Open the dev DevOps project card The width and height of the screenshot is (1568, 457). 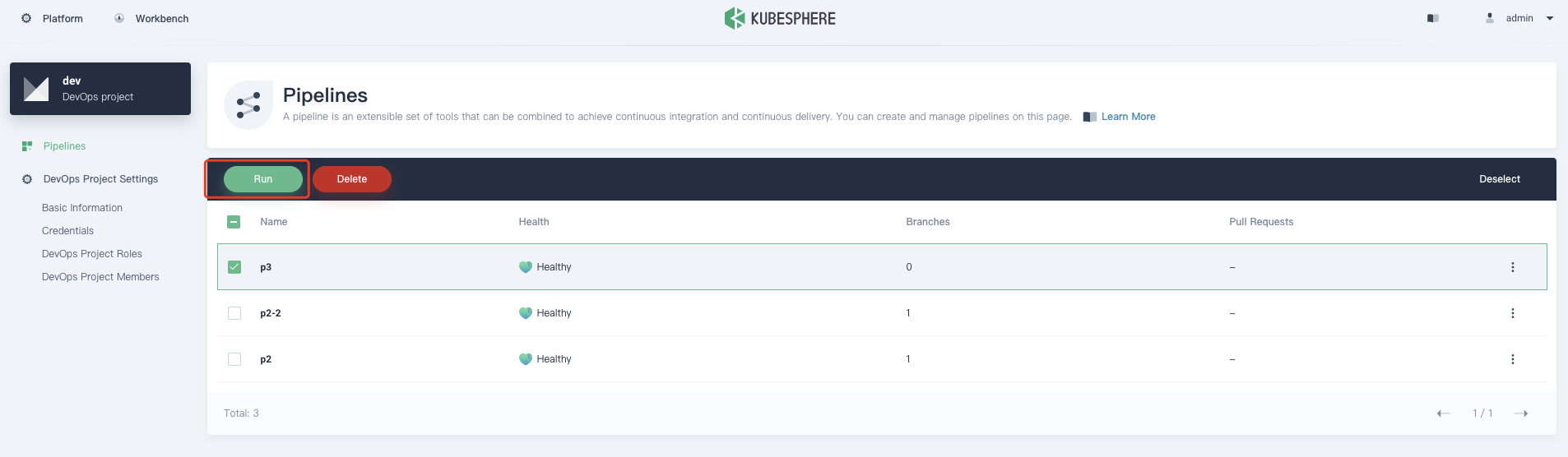pos(100,89)
